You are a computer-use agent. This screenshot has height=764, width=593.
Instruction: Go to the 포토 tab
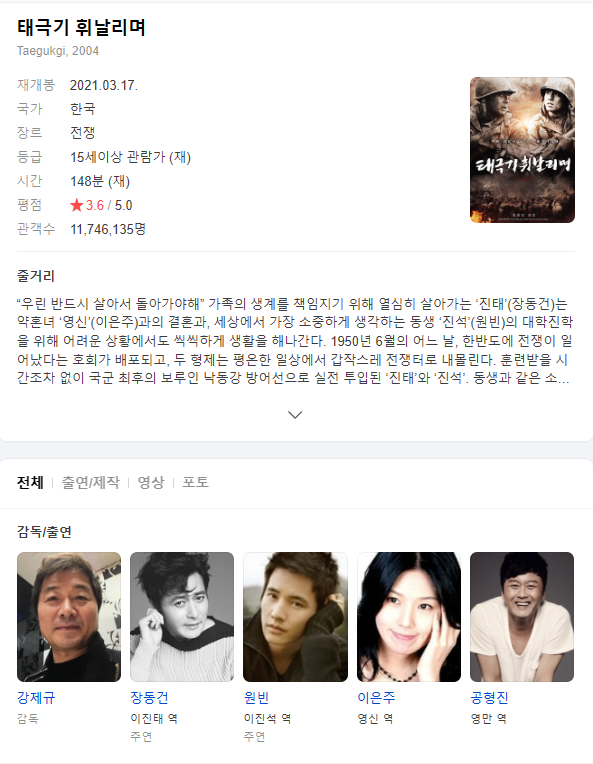(x=195, y=482)
